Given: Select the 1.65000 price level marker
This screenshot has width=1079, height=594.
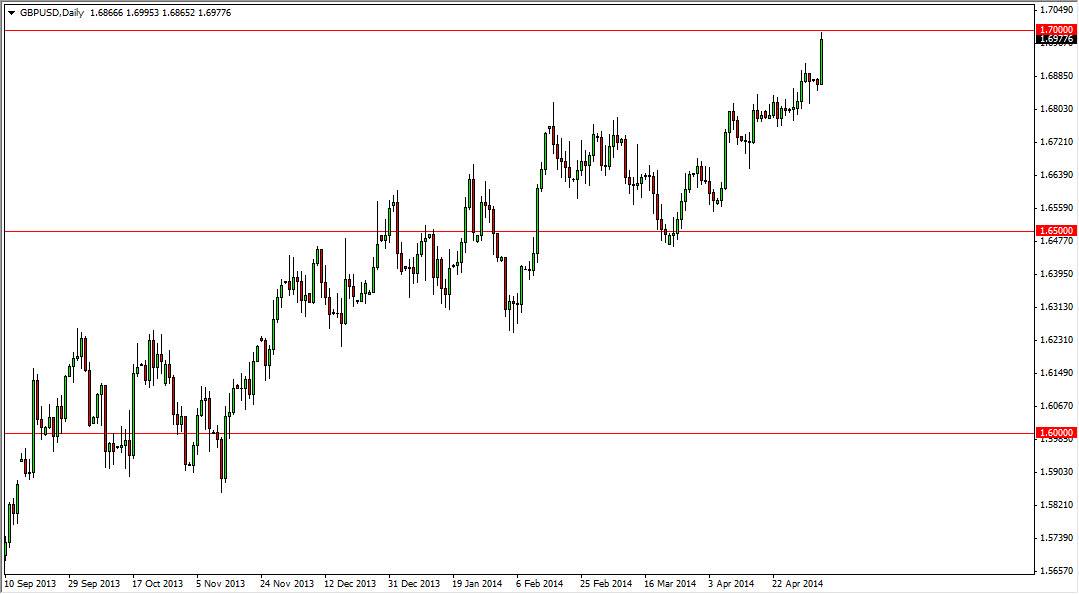Looking at the screenshot, I should tap(1054, 230).
